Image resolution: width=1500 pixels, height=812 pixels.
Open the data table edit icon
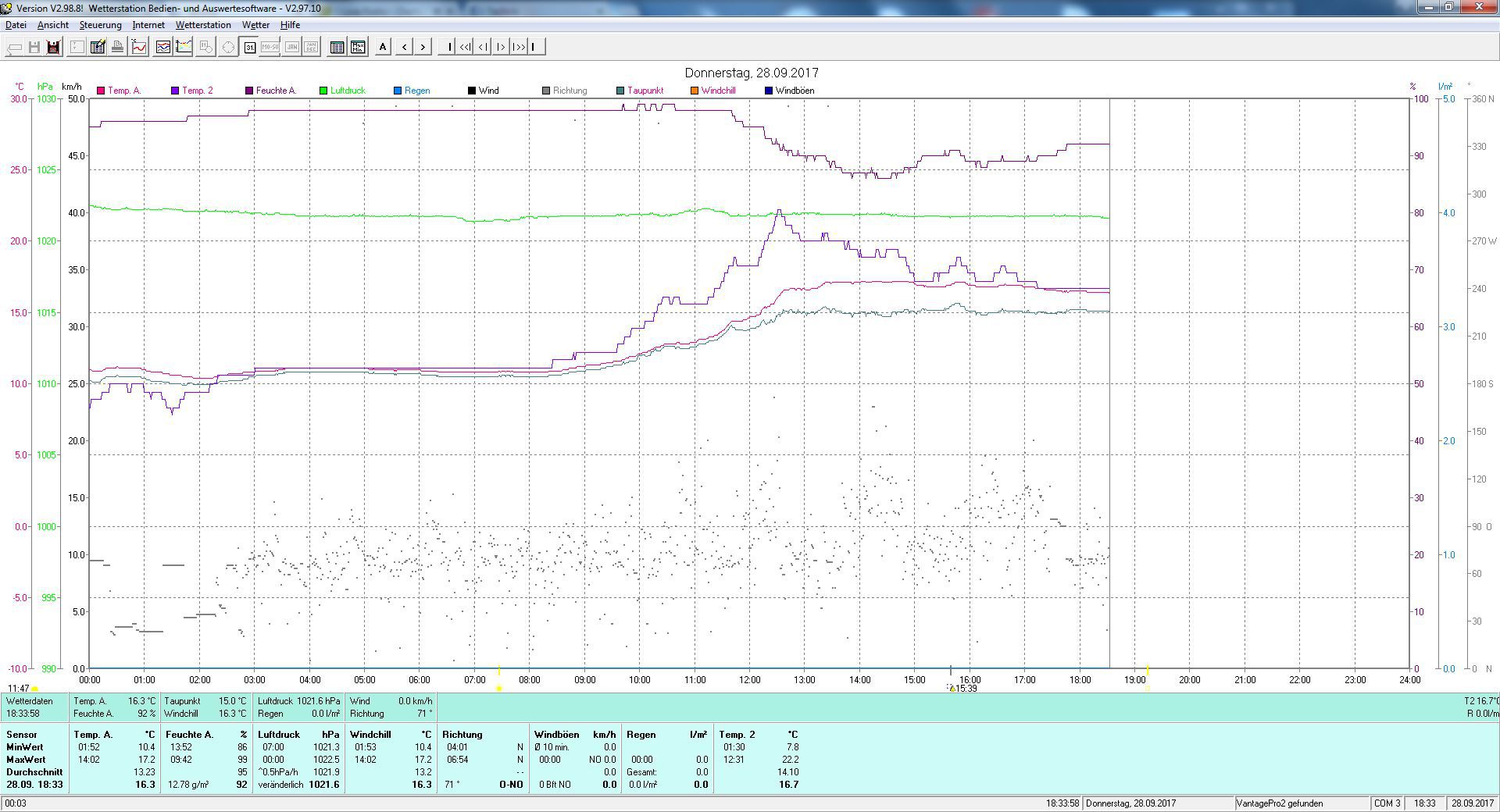point(98,47)
